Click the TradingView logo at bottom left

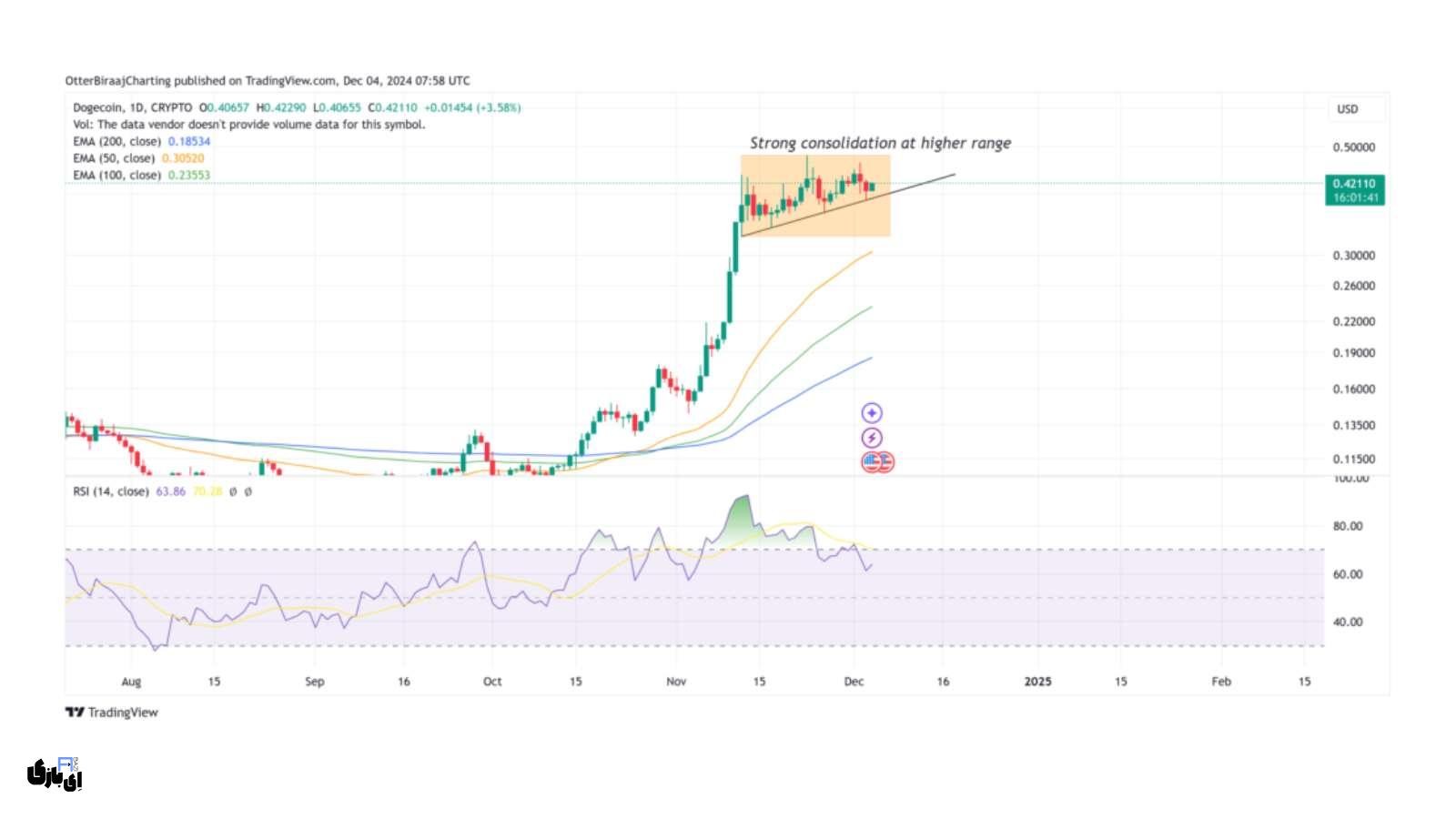click(x=111, y=713)
